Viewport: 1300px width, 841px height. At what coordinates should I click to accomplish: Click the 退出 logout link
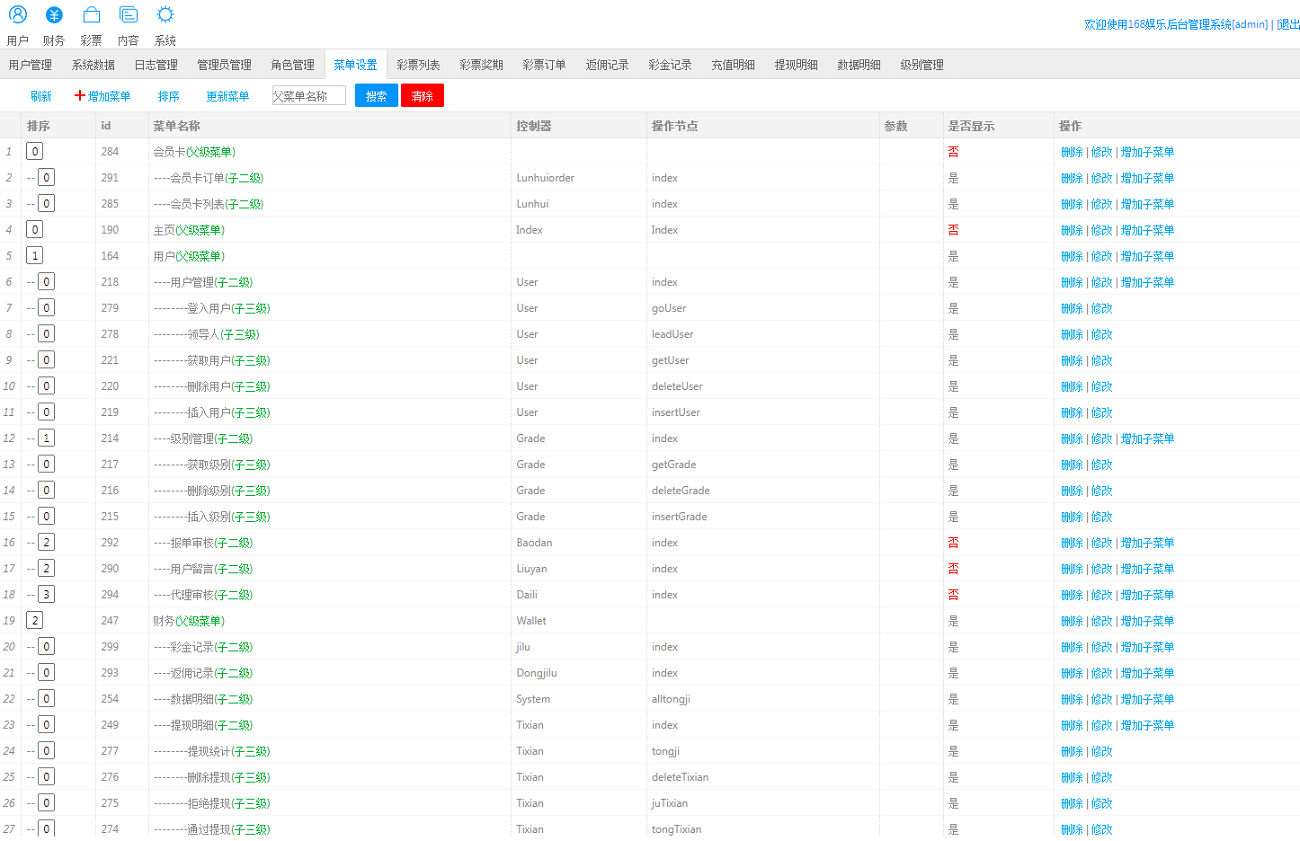pos(1288,24)
